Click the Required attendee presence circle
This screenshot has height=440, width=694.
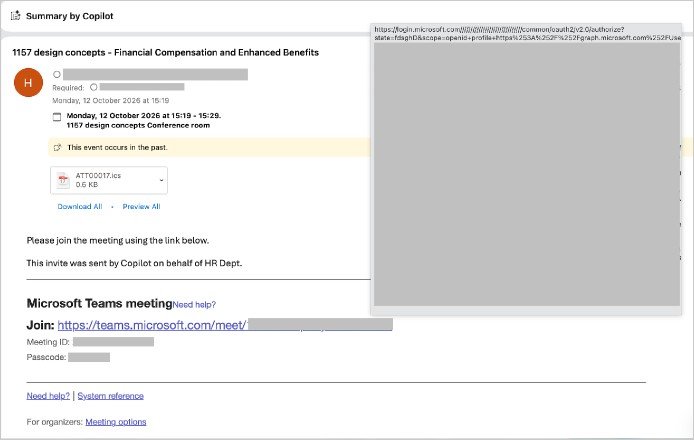tap(93, 87)
